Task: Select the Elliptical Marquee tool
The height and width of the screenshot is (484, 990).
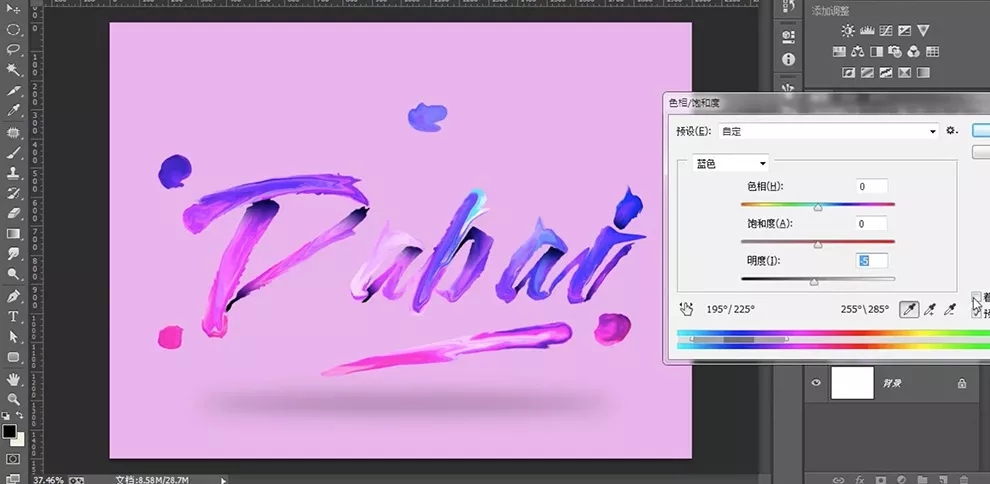Action: coord(13,29)
